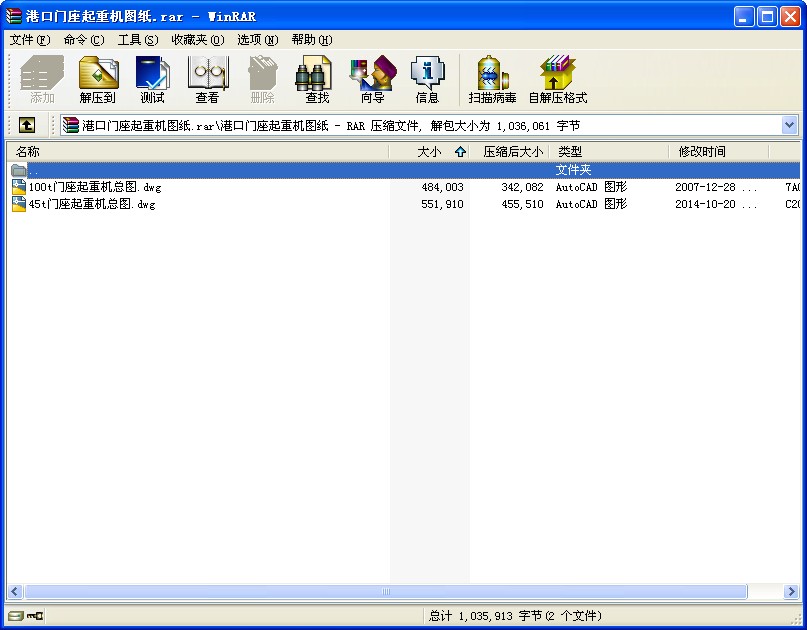This screenshot has height=630, width=807.
Task: Click the 删除 (Delete) toolbar icon
Action: tap(262, 79)
